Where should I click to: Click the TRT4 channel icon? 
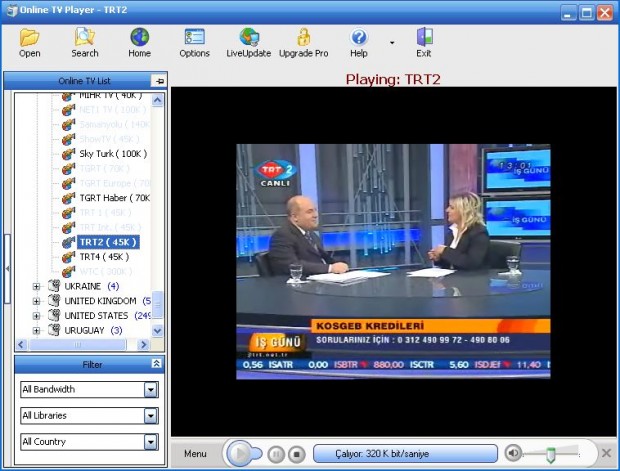(68, 257)
